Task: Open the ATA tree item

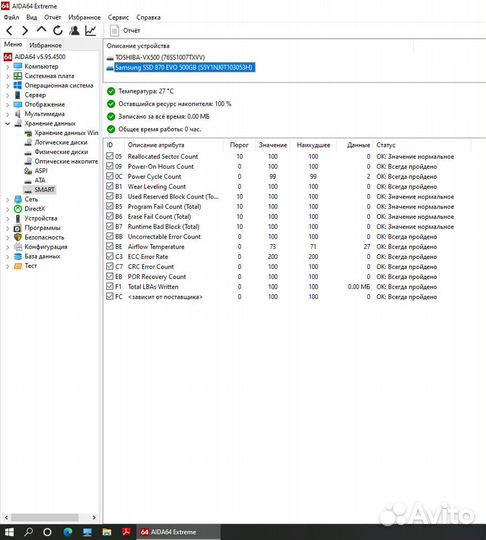Action: tap(40, 180)
